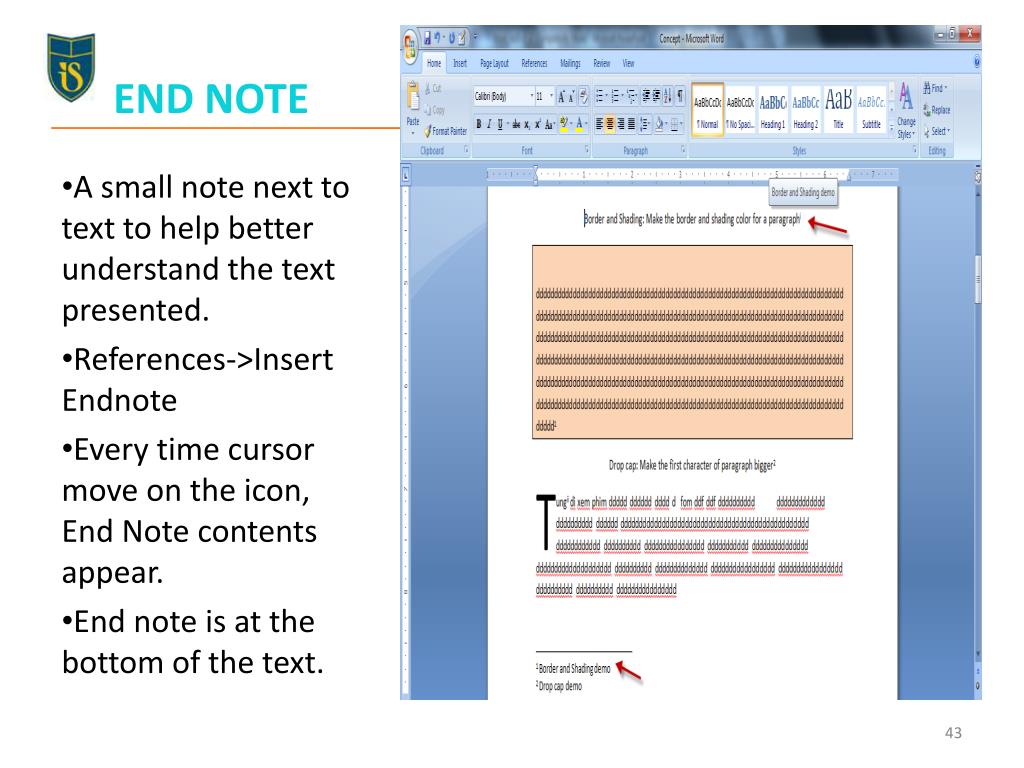
Task: Click Increase Indent icon
Action: coord(657,96)
